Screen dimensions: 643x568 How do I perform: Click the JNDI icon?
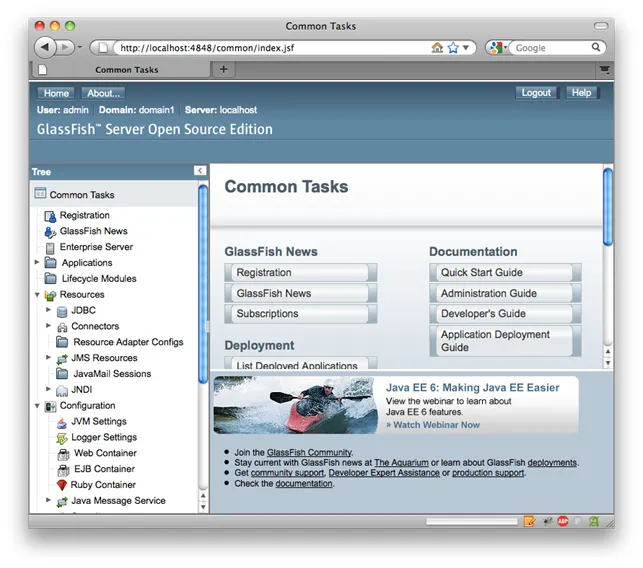point(62,390)
